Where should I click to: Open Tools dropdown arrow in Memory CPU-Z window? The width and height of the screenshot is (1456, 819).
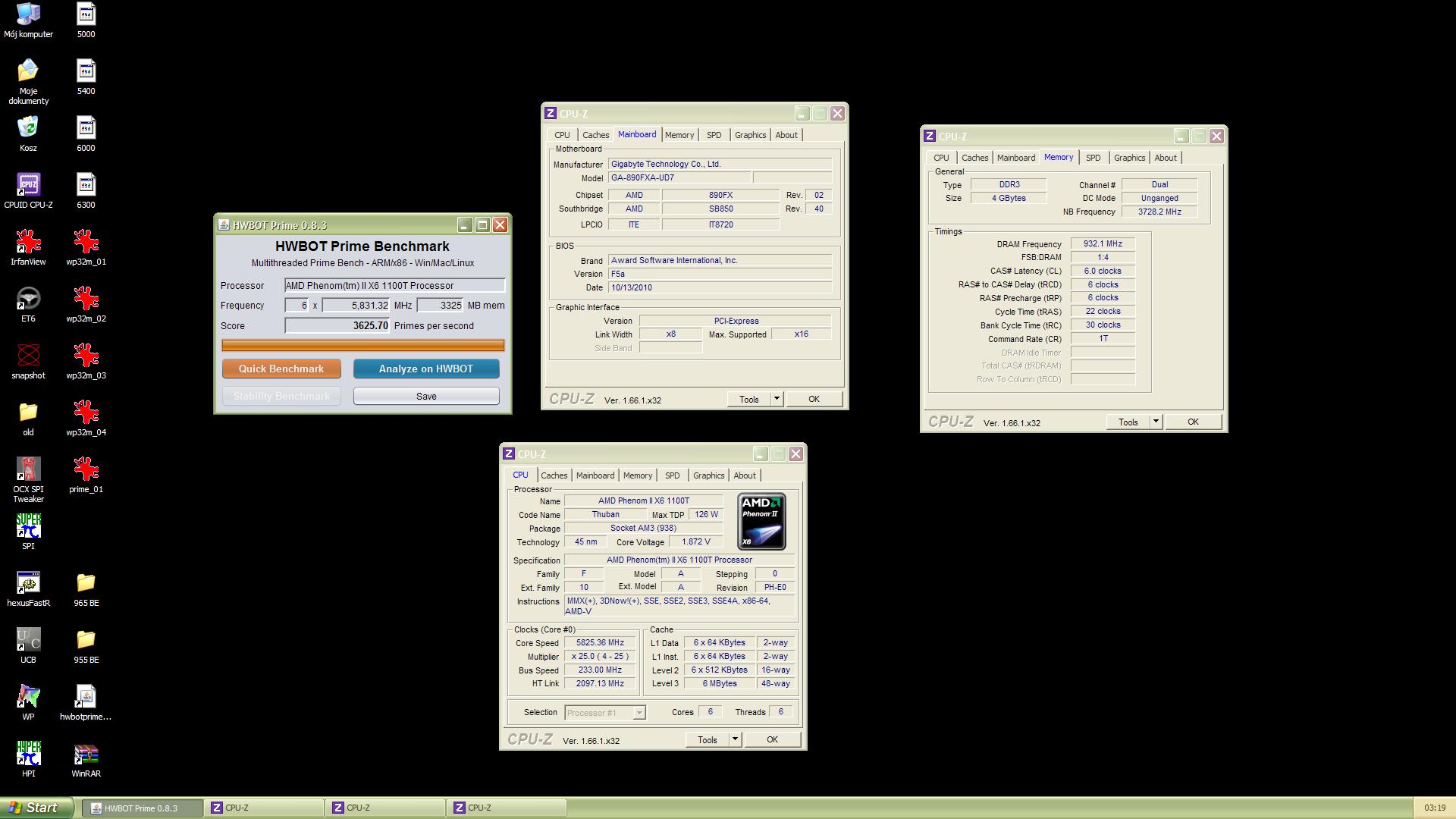coord(1156,422)
